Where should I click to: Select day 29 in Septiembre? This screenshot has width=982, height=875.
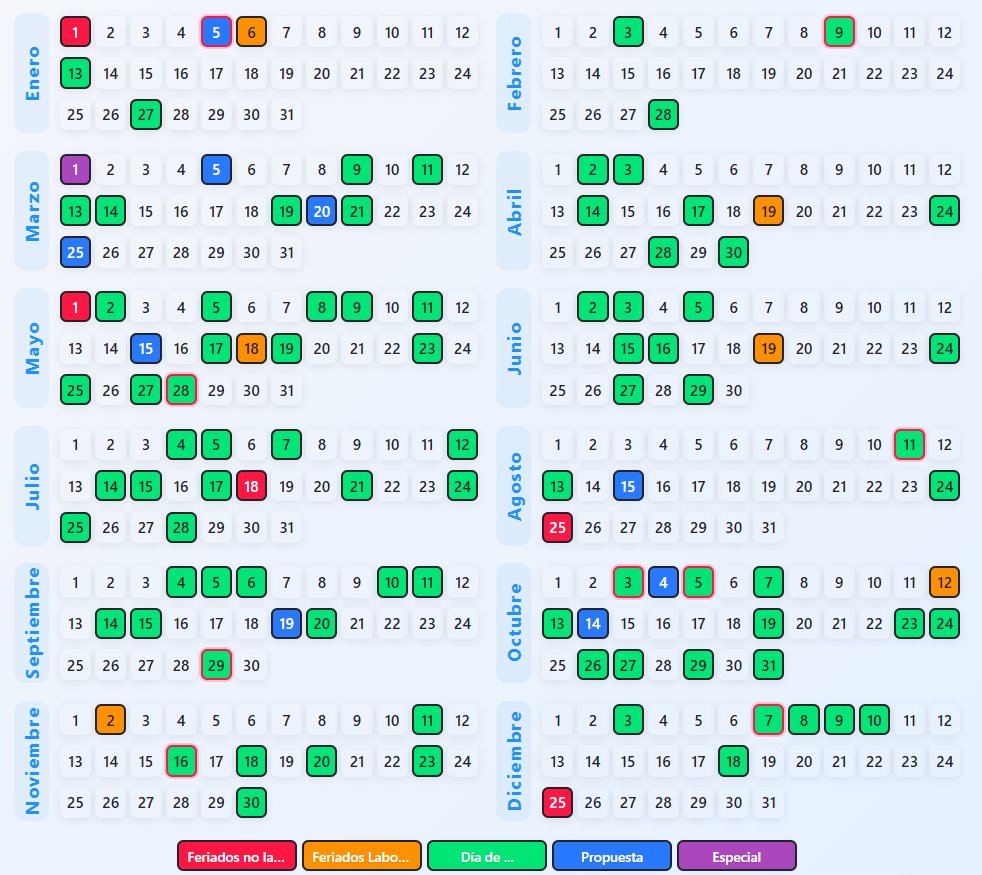(216, 665)
